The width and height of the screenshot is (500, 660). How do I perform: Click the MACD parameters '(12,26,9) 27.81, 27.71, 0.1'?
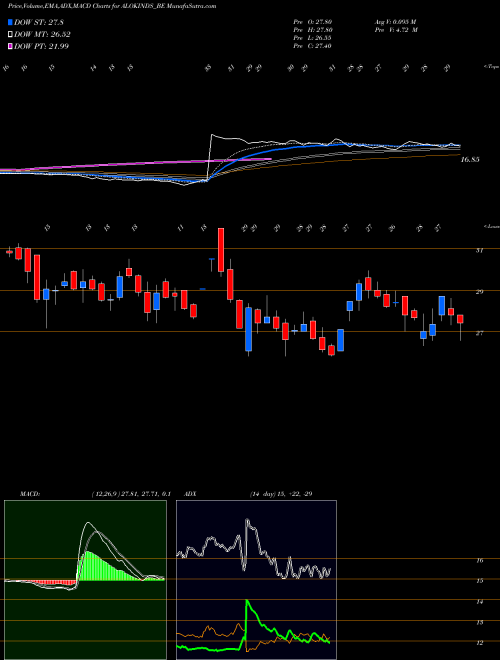pos(130,494)
